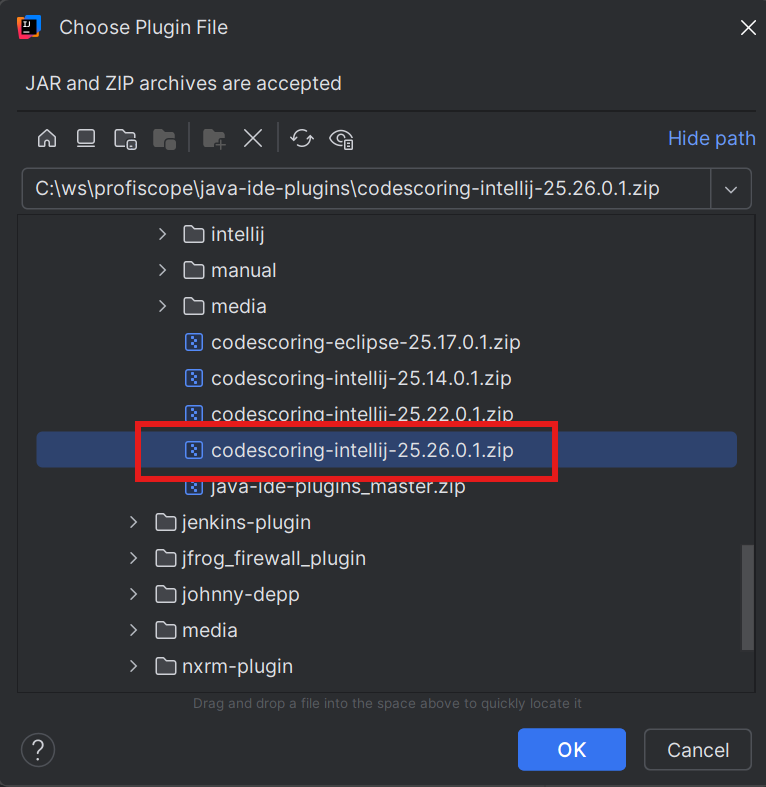766x787 pixels.
Task: Click the Cancel button
Action: [x=698, y=749]
